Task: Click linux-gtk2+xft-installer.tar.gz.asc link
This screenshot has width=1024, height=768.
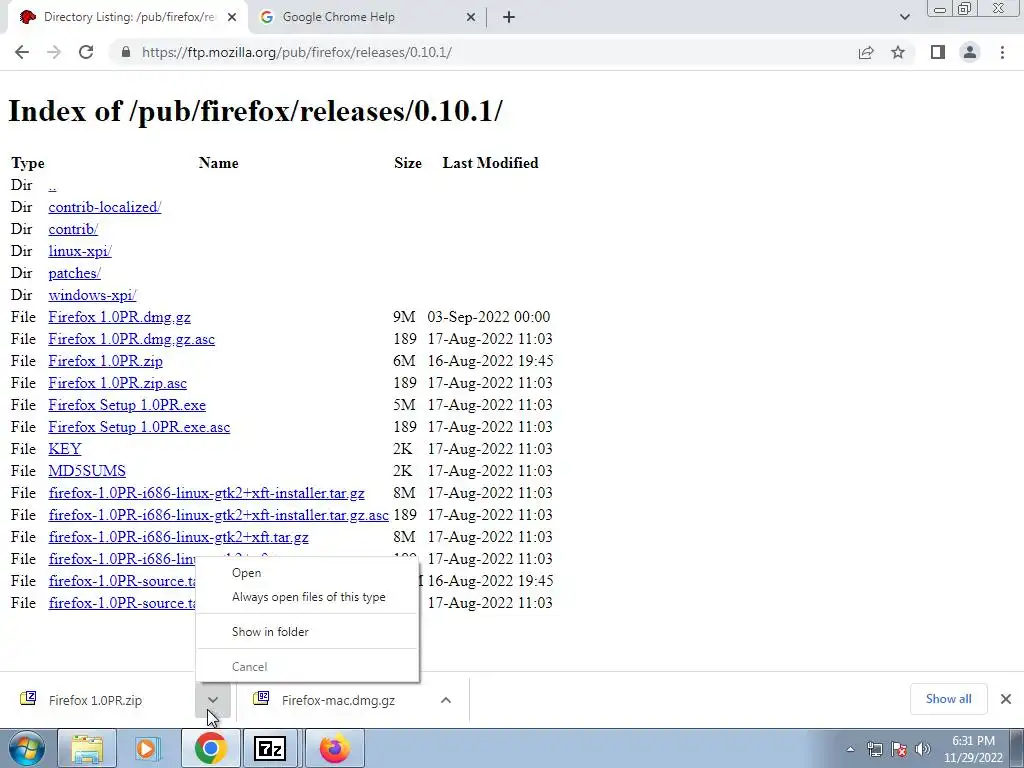Action: pyautogui.click(x=219, y=515)
